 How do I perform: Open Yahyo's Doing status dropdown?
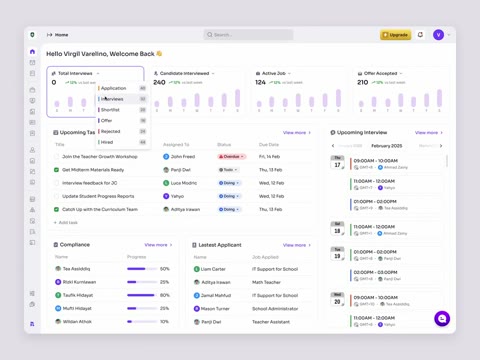(229, 196)
